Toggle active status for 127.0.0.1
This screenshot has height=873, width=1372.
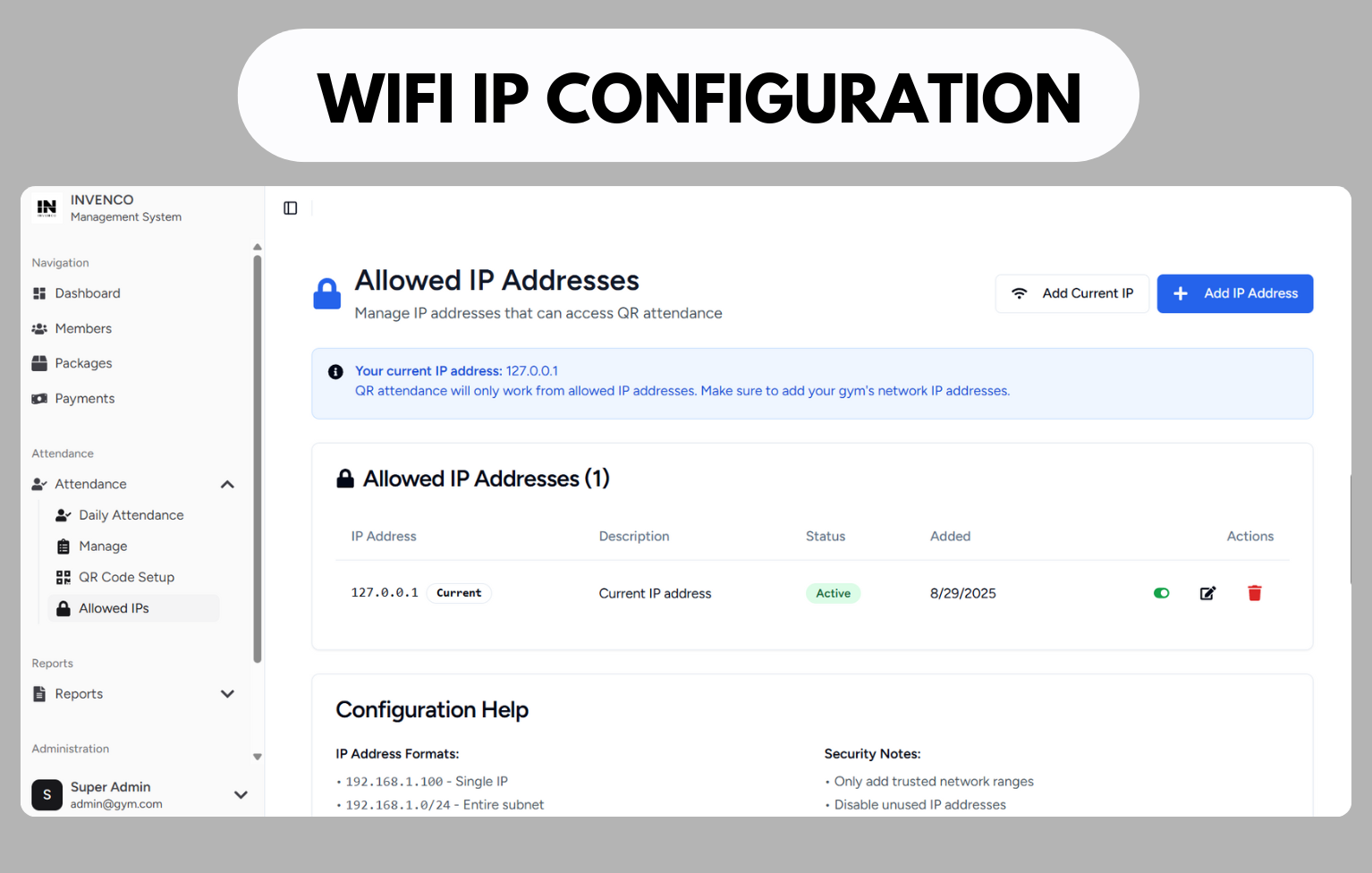pos(1161,593)
